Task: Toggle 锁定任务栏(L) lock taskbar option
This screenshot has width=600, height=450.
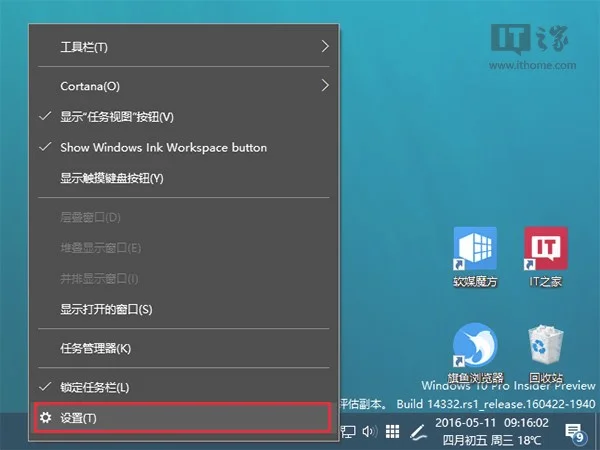Action: point(184,387)
